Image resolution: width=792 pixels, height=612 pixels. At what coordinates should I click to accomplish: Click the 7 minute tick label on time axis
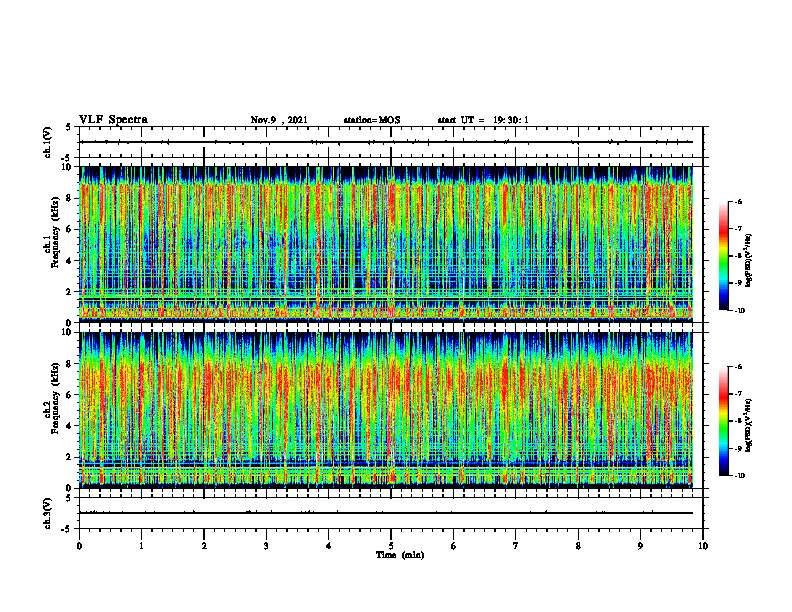coord(516,546)
